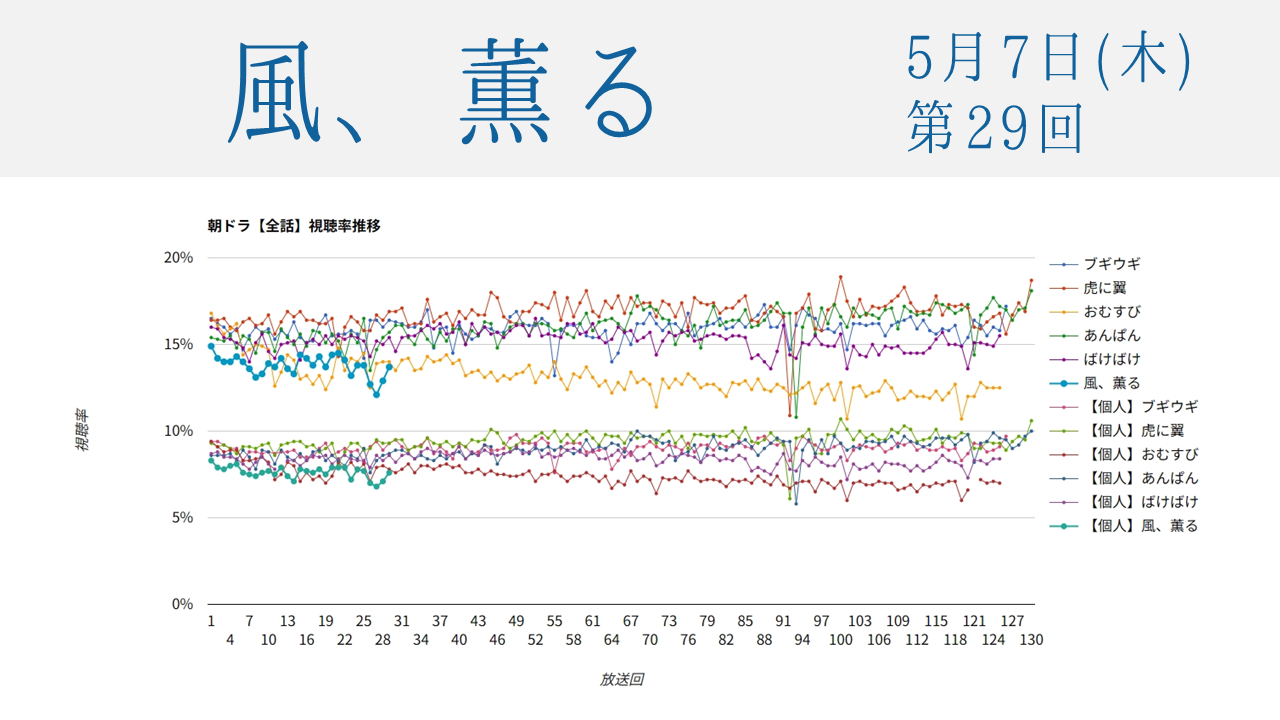
Task: Click the x-axis tick label 1
Action: coord(211,621)
